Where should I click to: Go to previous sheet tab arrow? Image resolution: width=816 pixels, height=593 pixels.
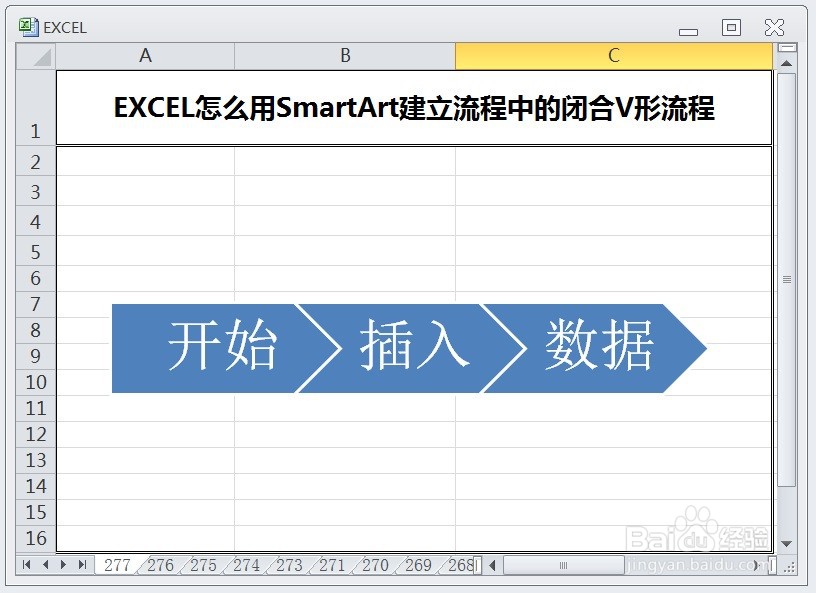tap(46, 565)
